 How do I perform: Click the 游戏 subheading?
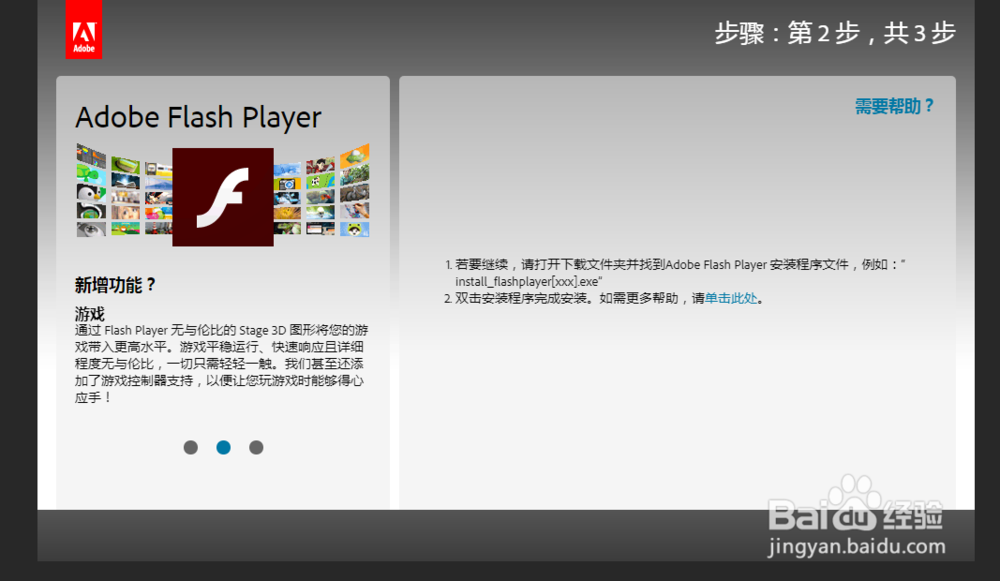(89, 314)
